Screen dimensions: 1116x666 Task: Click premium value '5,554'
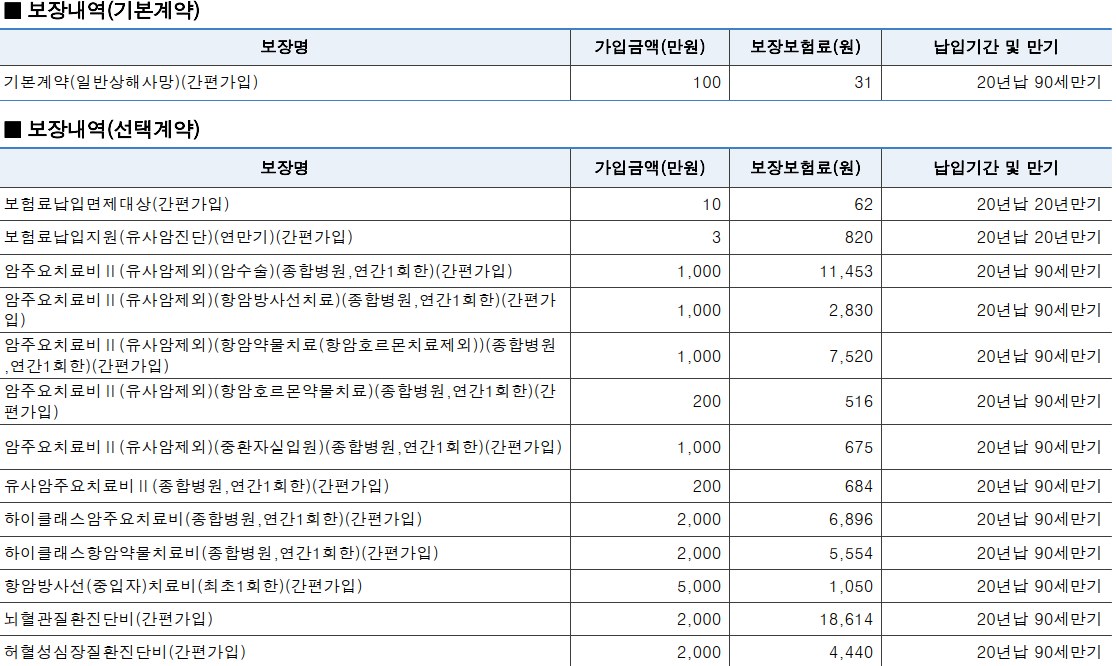point(851,554)
